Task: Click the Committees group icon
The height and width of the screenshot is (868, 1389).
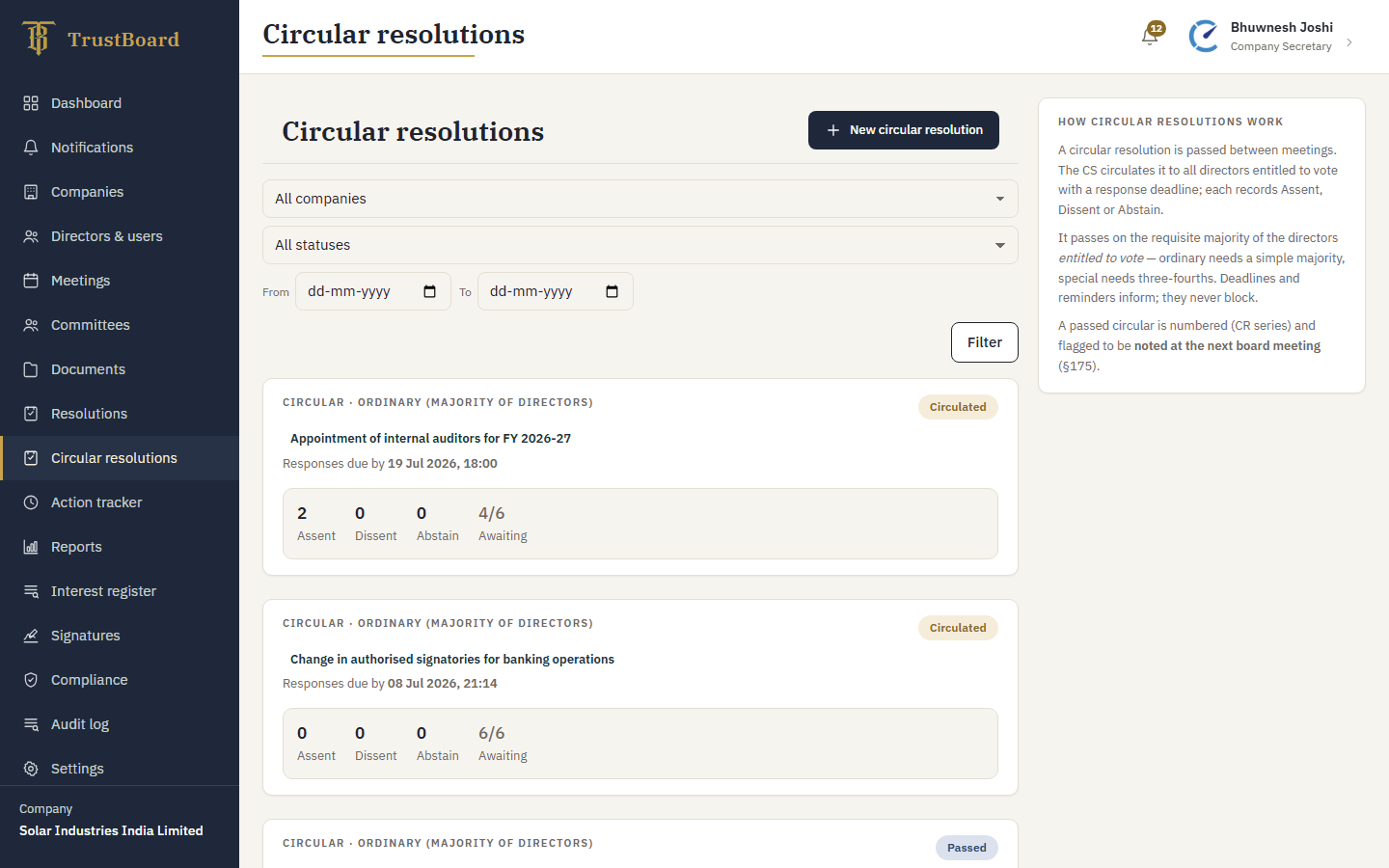Action: tap(31, 325)
